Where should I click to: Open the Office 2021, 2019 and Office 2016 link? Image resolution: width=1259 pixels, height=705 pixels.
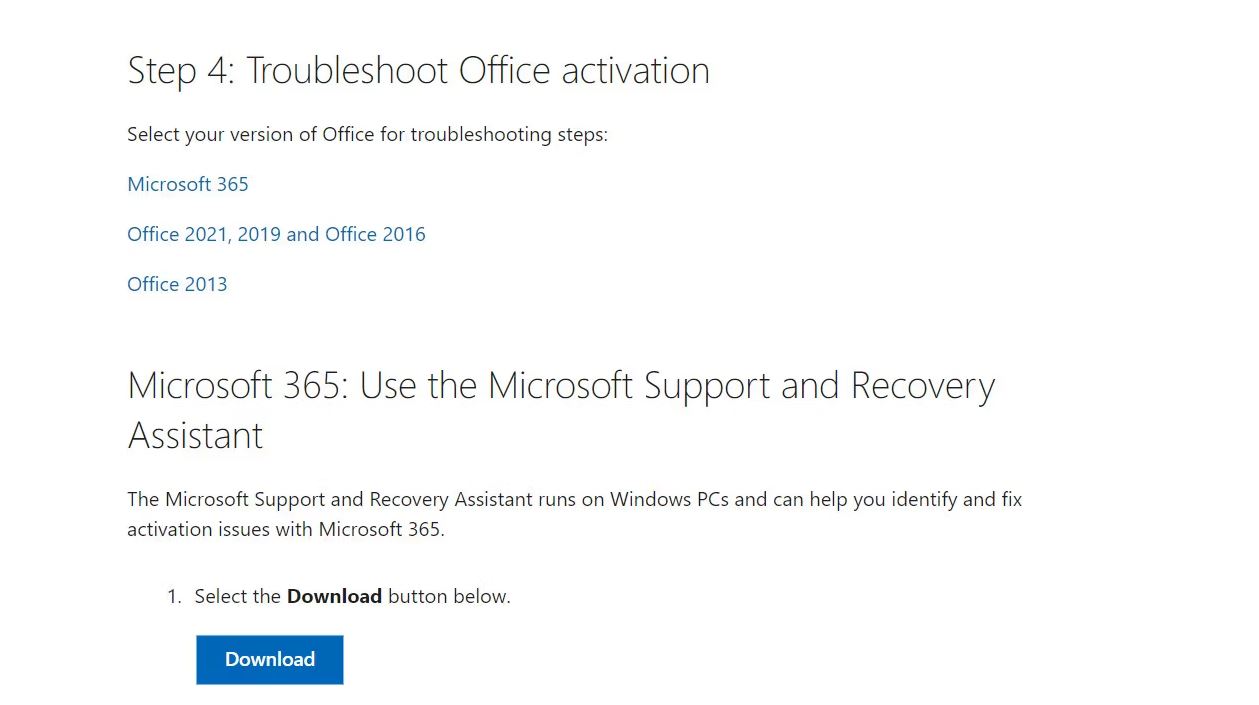[x=276, y=234]
